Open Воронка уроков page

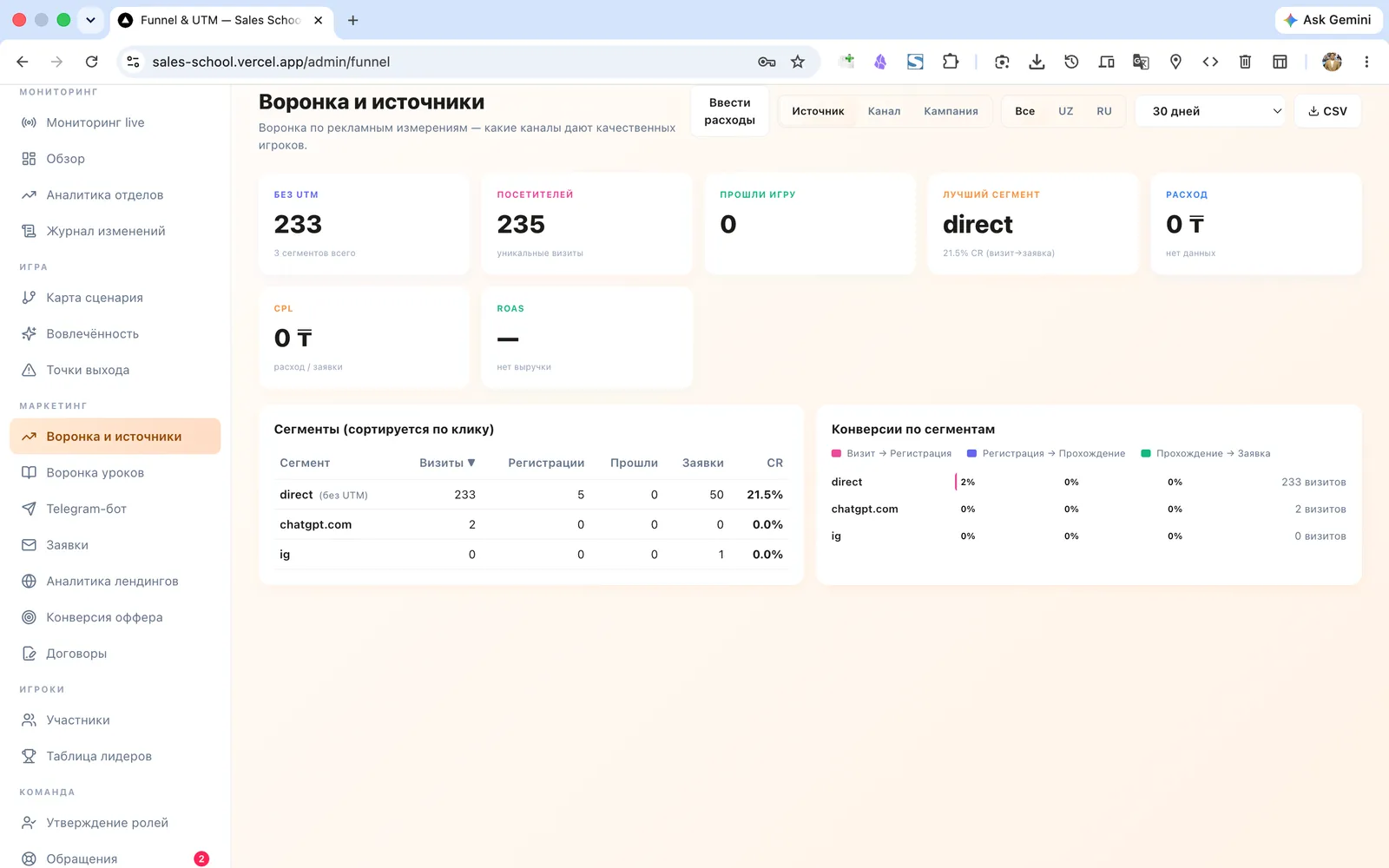click(115, 473)
